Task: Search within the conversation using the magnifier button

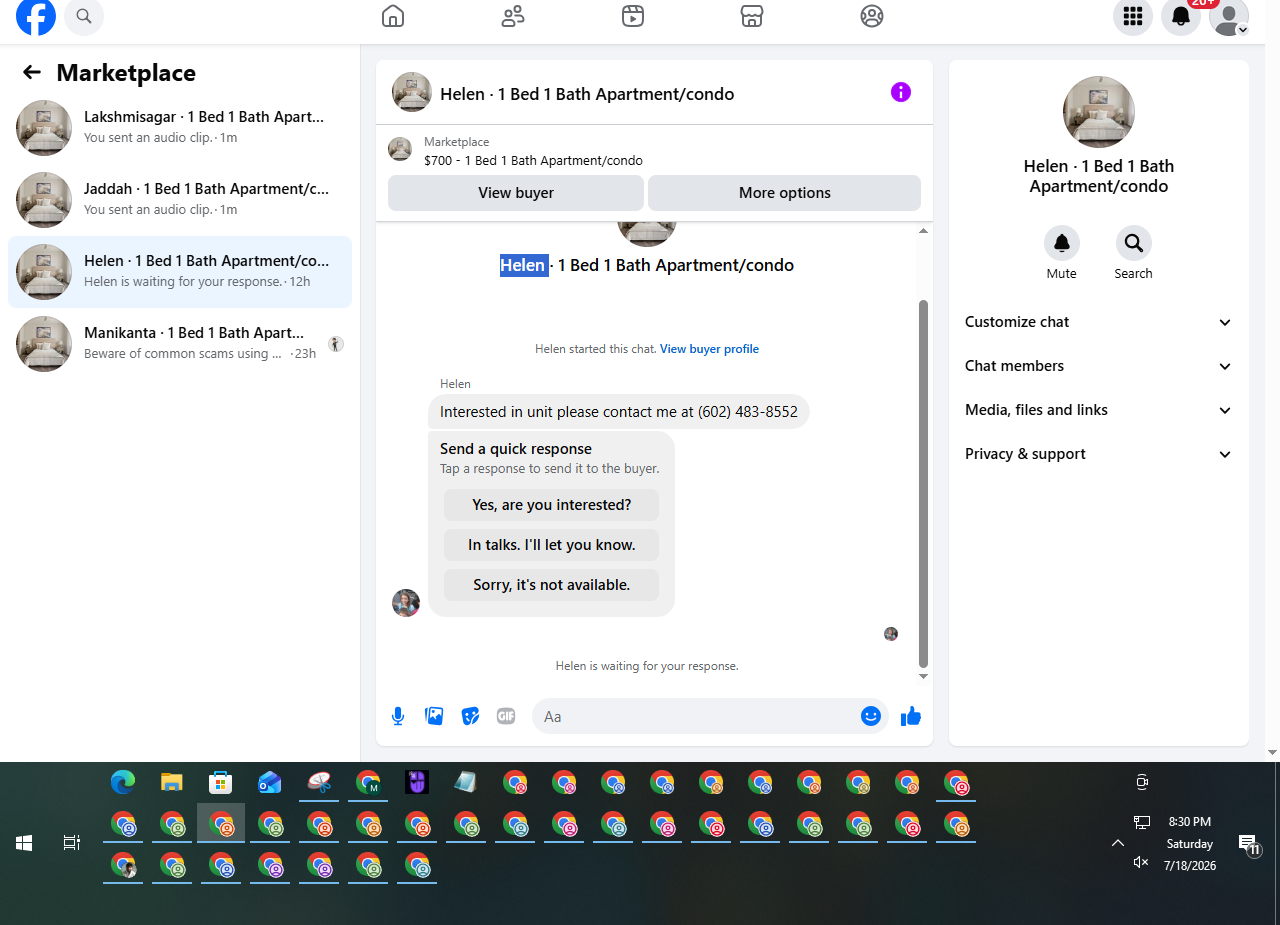Action: coord(1134,243)
